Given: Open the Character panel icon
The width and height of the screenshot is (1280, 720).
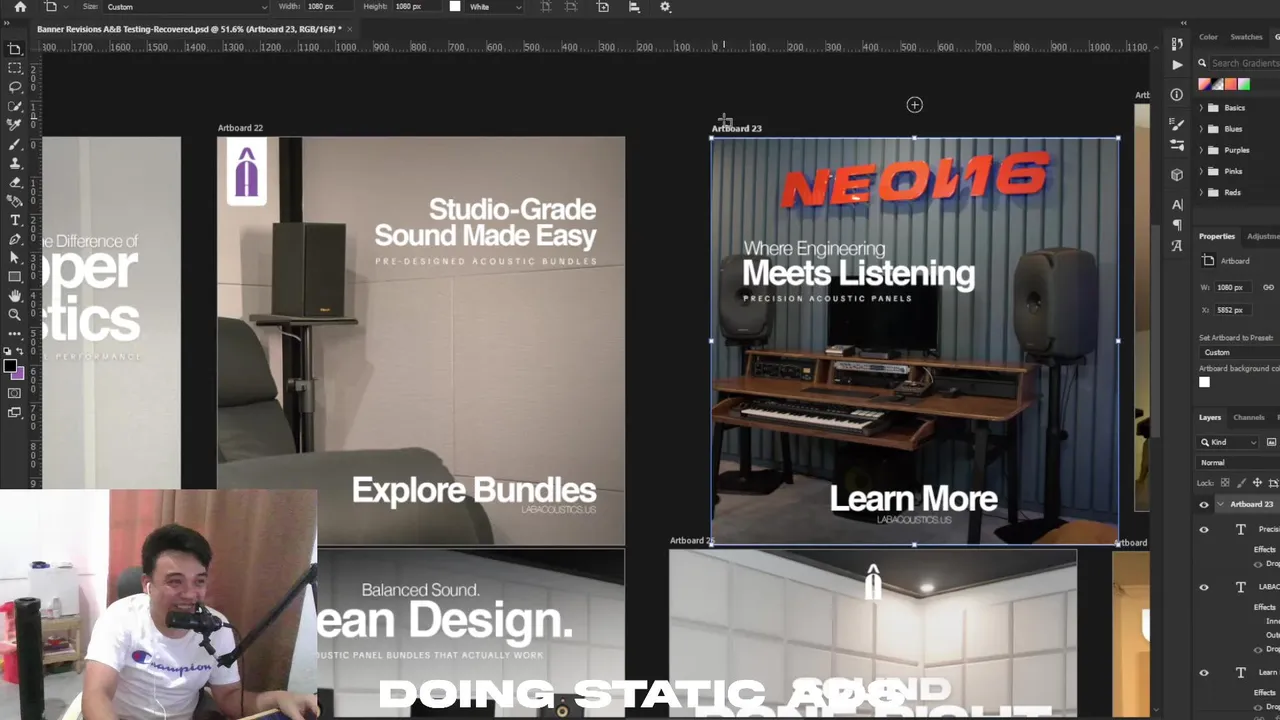Looking at the screenshot, I should coord(1177,205).
